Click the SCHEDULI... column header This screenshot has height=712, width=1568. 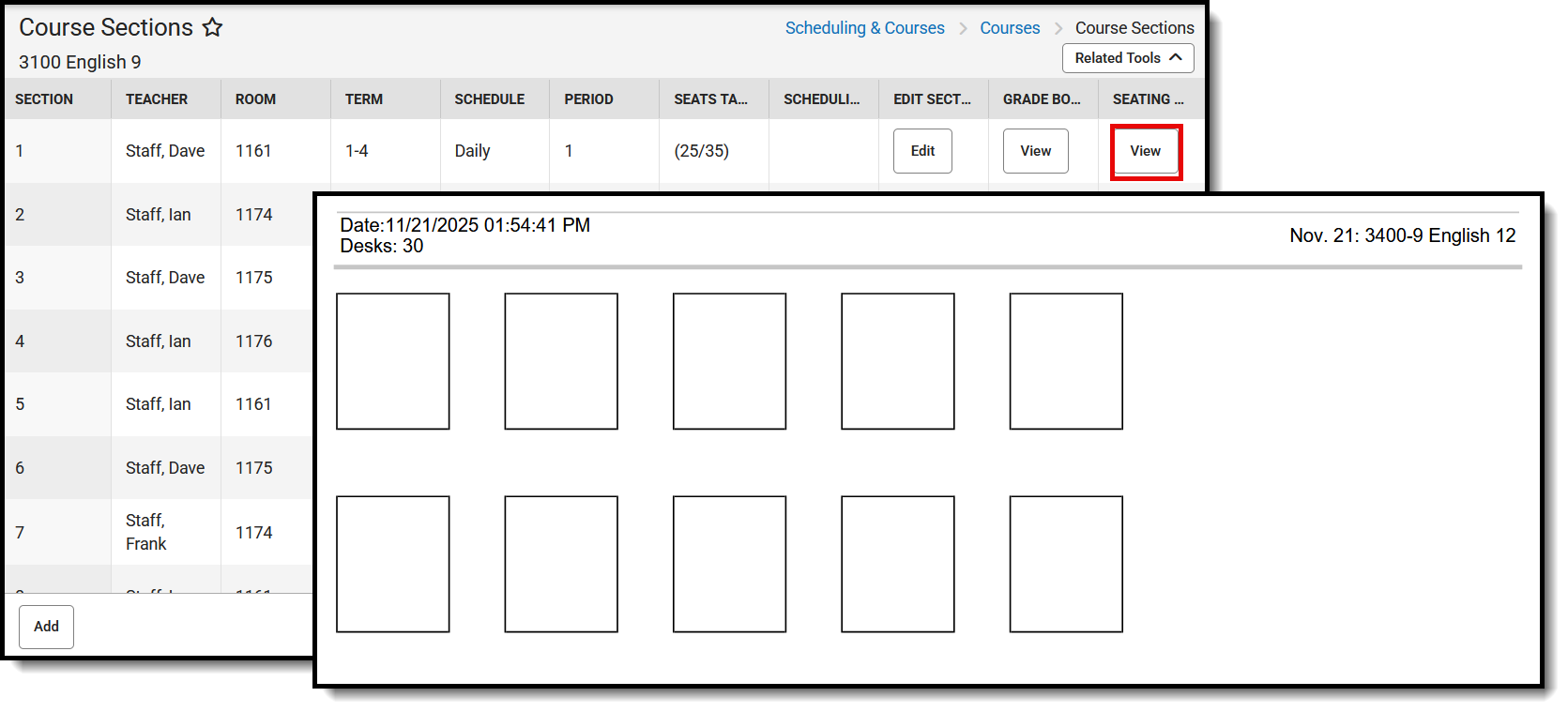pos(822,99)
